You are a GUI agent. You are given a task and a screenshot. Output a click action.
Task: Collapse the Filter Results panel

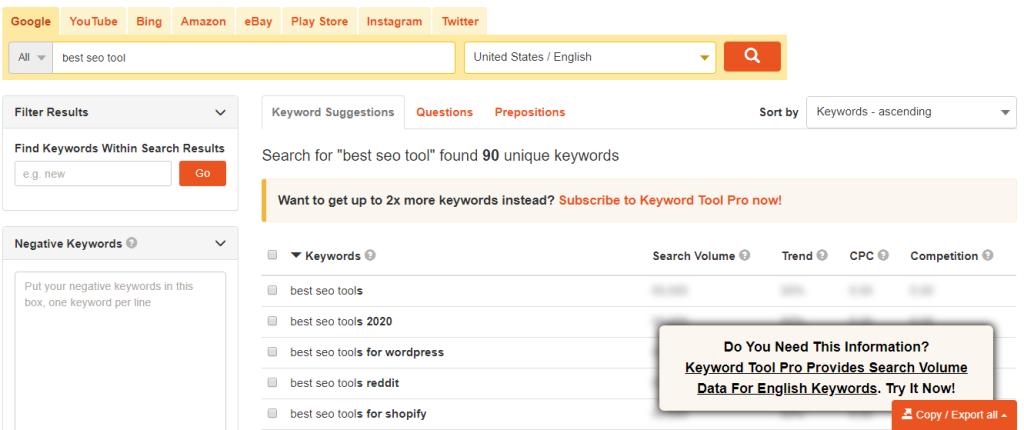221,112
